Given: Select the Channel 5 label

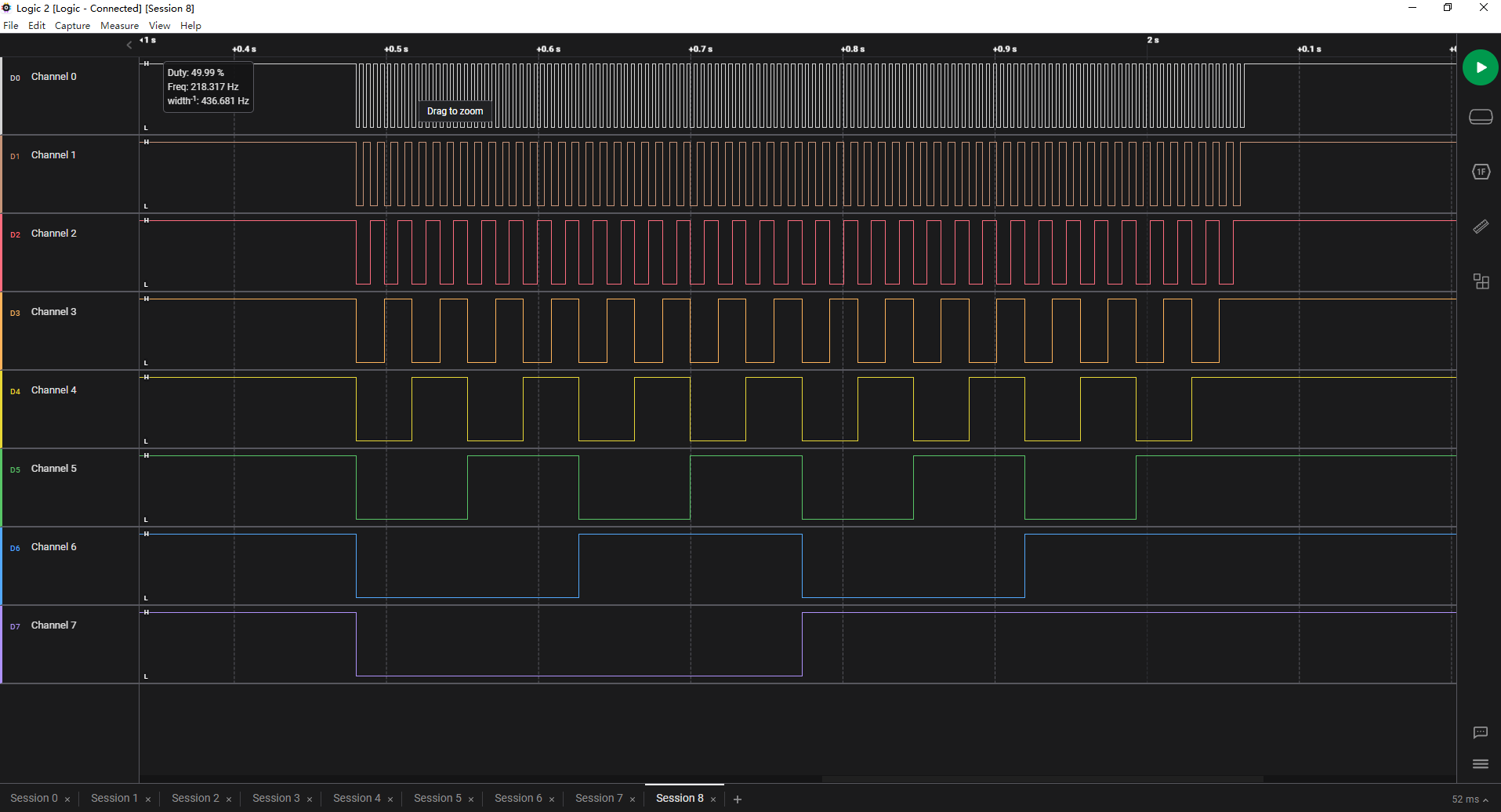Looking at the screenshot, I should tap(54, 469).
